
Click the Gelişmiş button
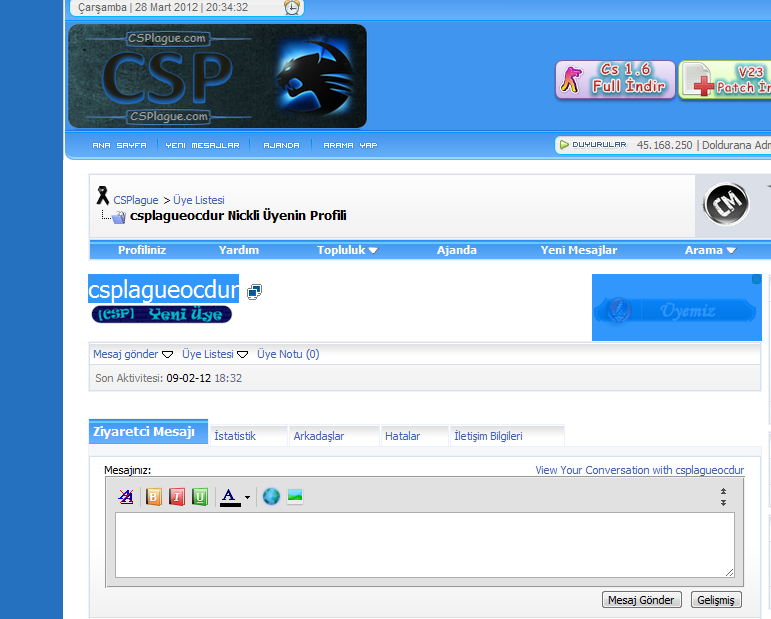click(716, 600)
